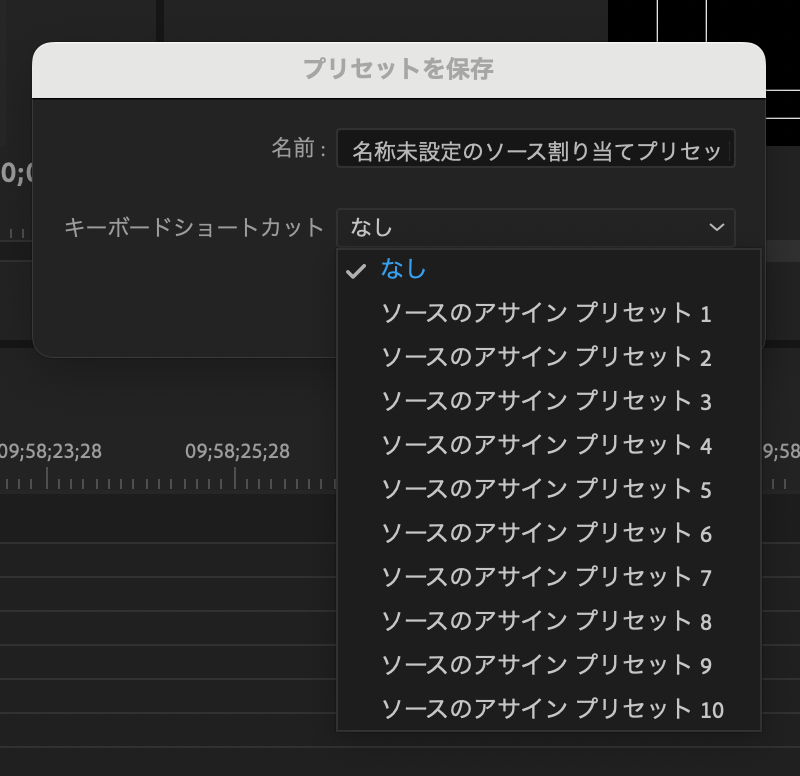Select ソースのアサイン プリセット 3
The image size is (800, 776).
click(546, 402)
